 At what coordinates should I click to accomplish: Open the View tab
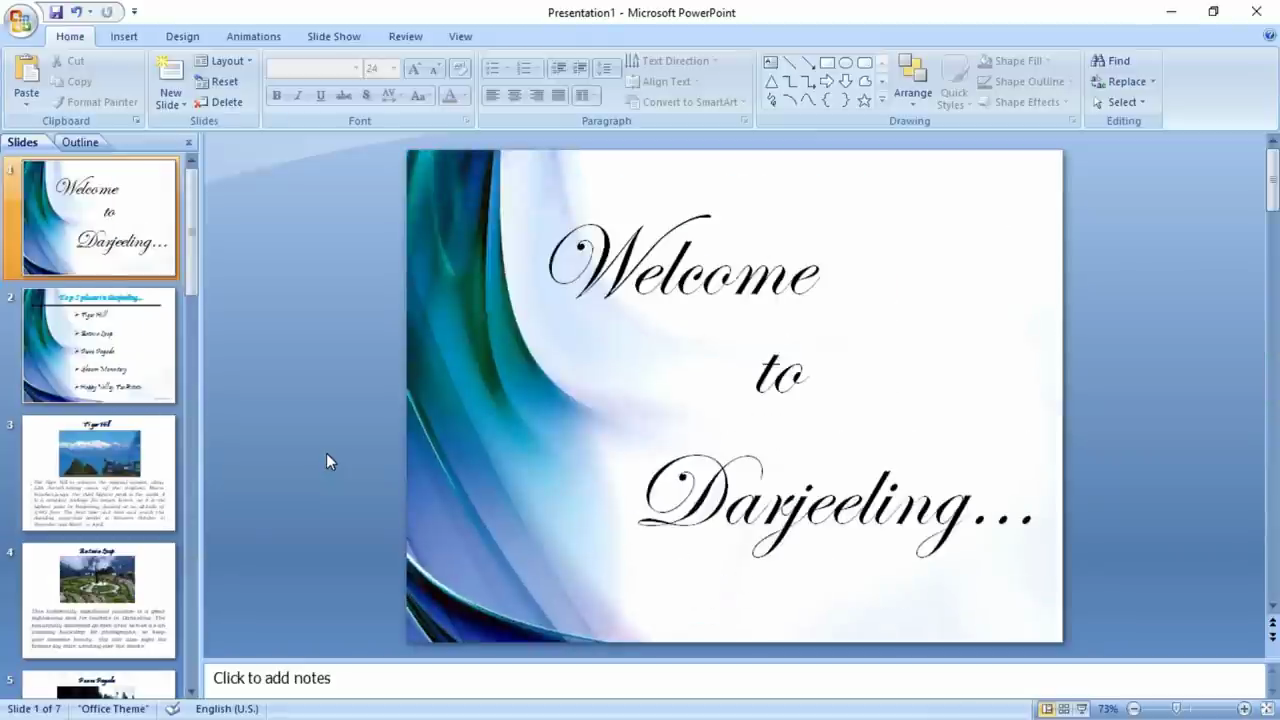[460, 36]
